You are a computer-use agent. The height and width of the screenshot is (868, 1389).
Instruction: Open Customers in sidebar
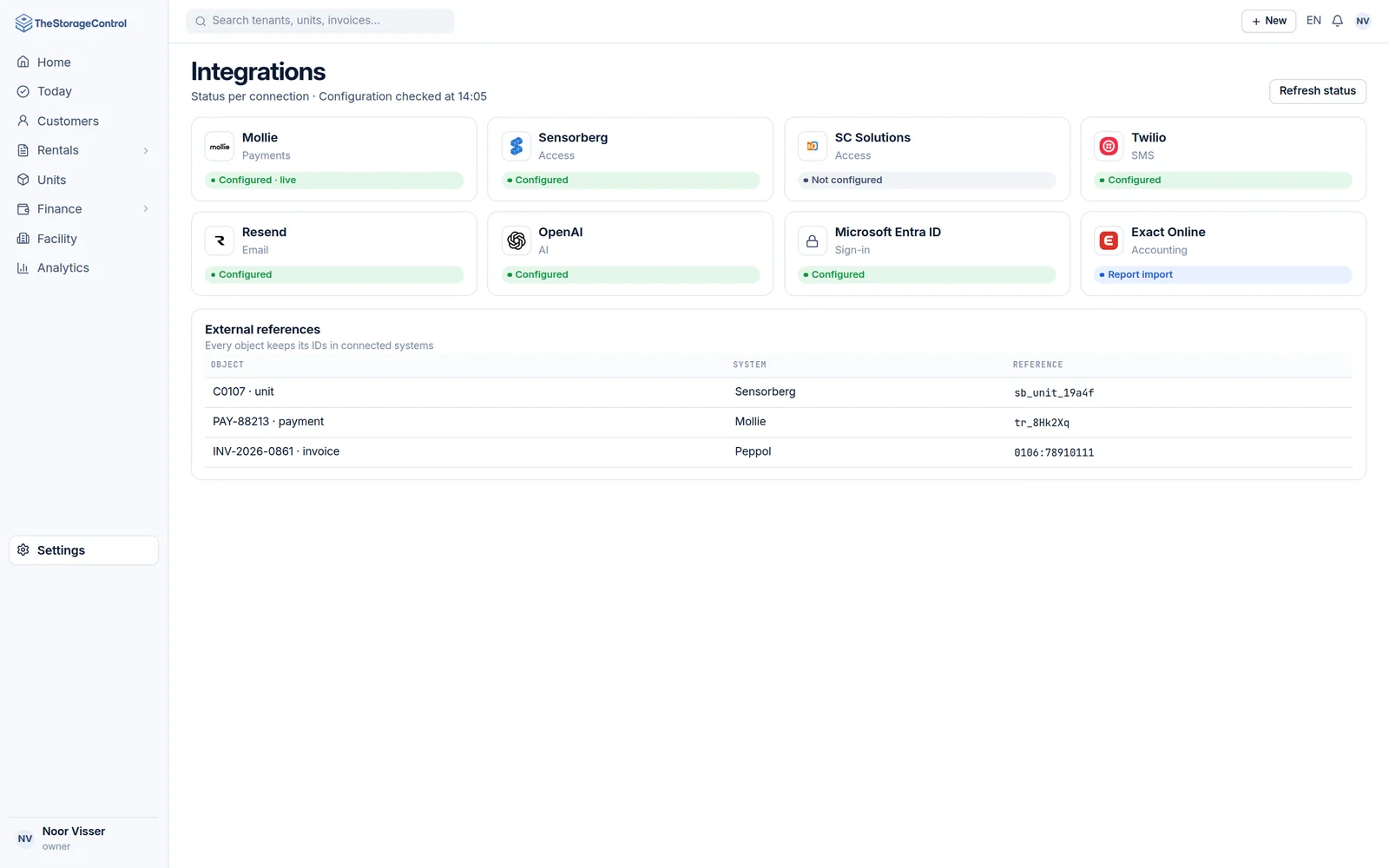click(84, 122)
